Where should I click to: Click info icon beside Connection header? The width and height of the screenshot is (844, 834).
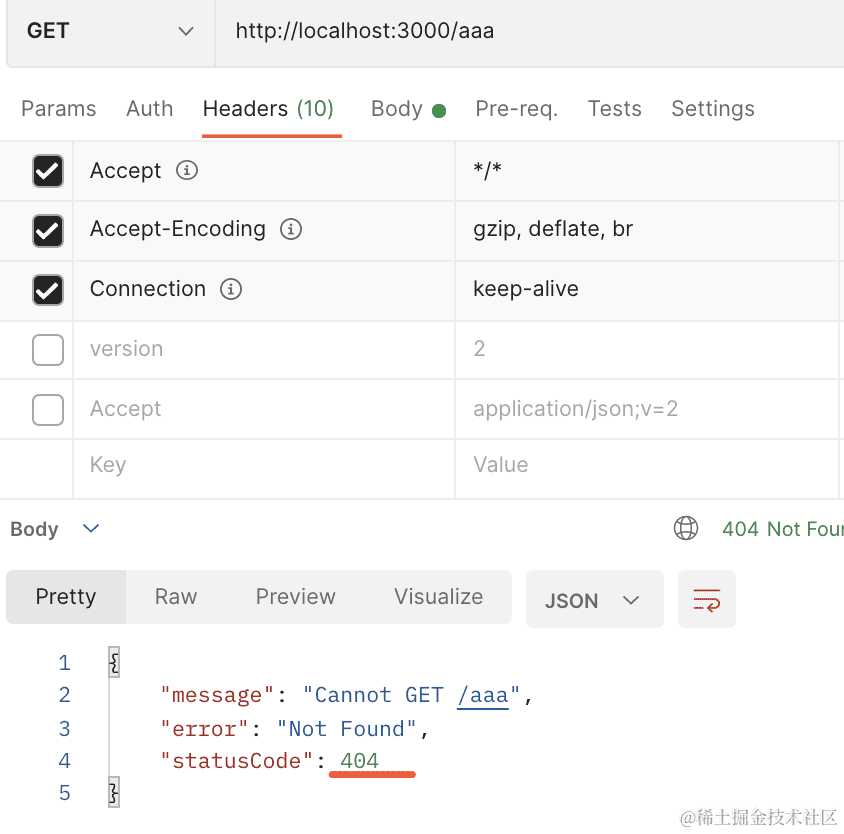click(231, 289)
